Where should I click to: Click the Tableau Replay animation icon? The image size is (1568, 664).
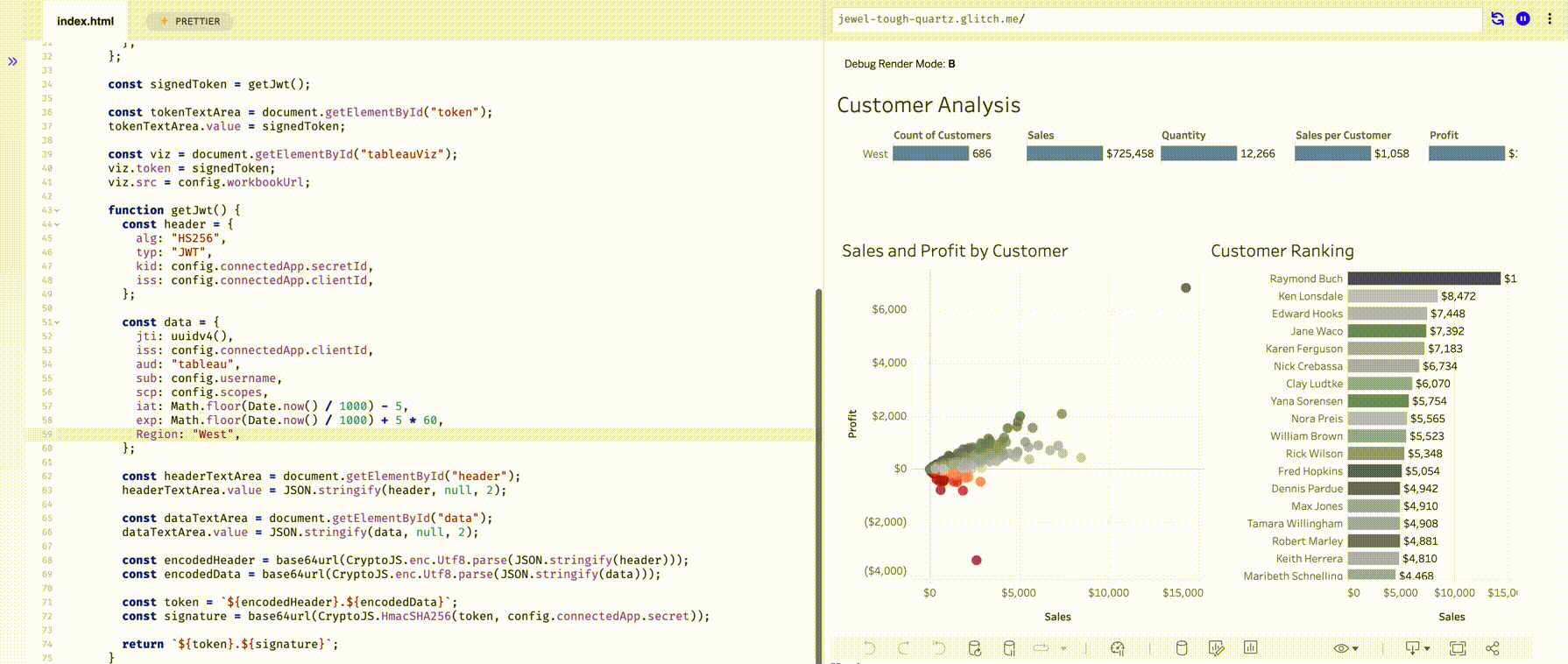click(x=1042, y=648)
